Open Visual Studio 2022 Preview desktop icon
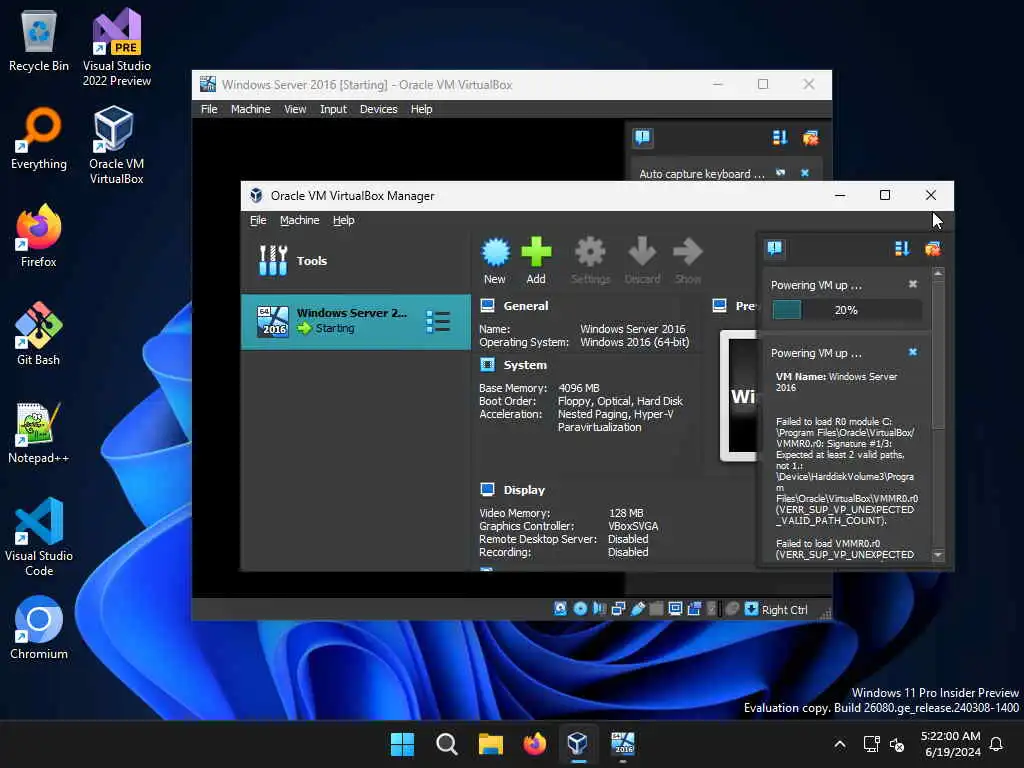The image size is (1024, 768). [116, 48]
